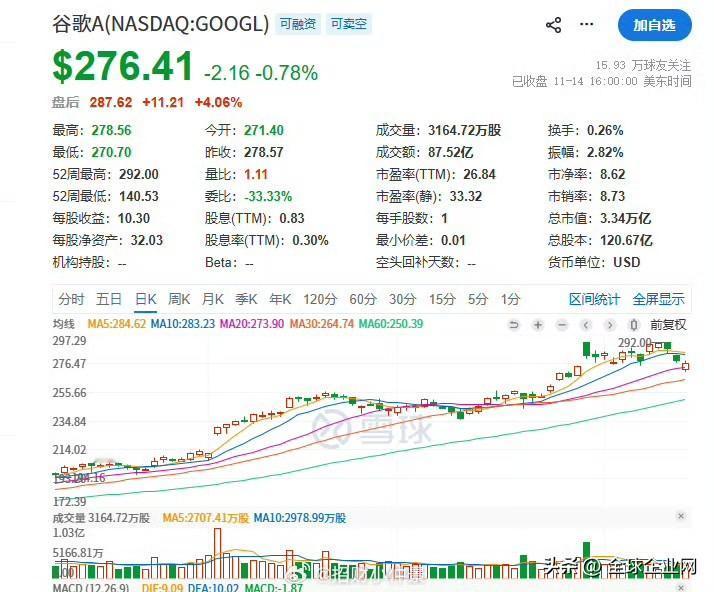This screenshot has height=592, width=714.
Task: Click the volume MA5:2707.41万股 label
Action: tap(206, 518)
